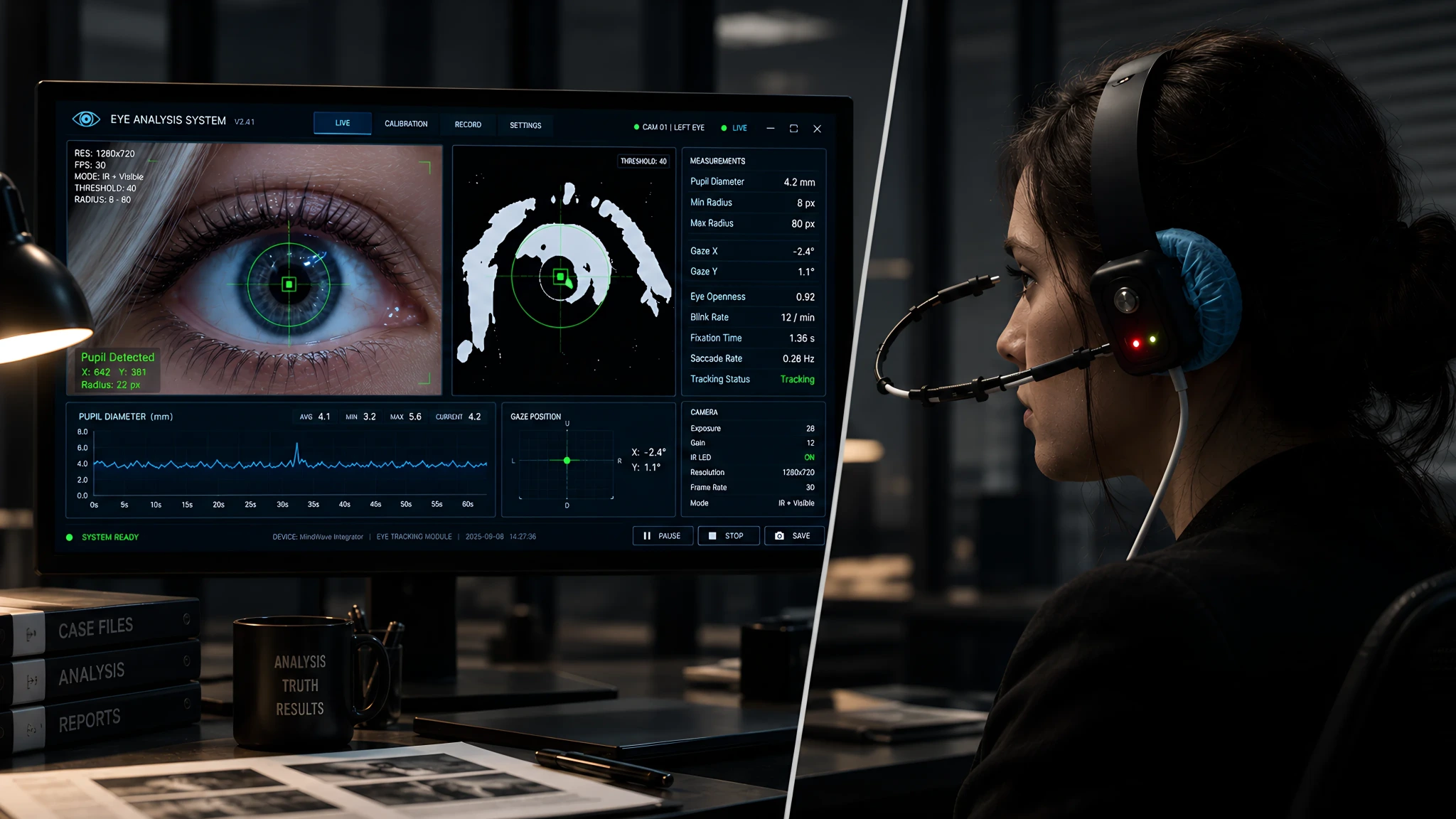Click the CAMERA panel heading
1456x819 pixels.
[704, 412]
